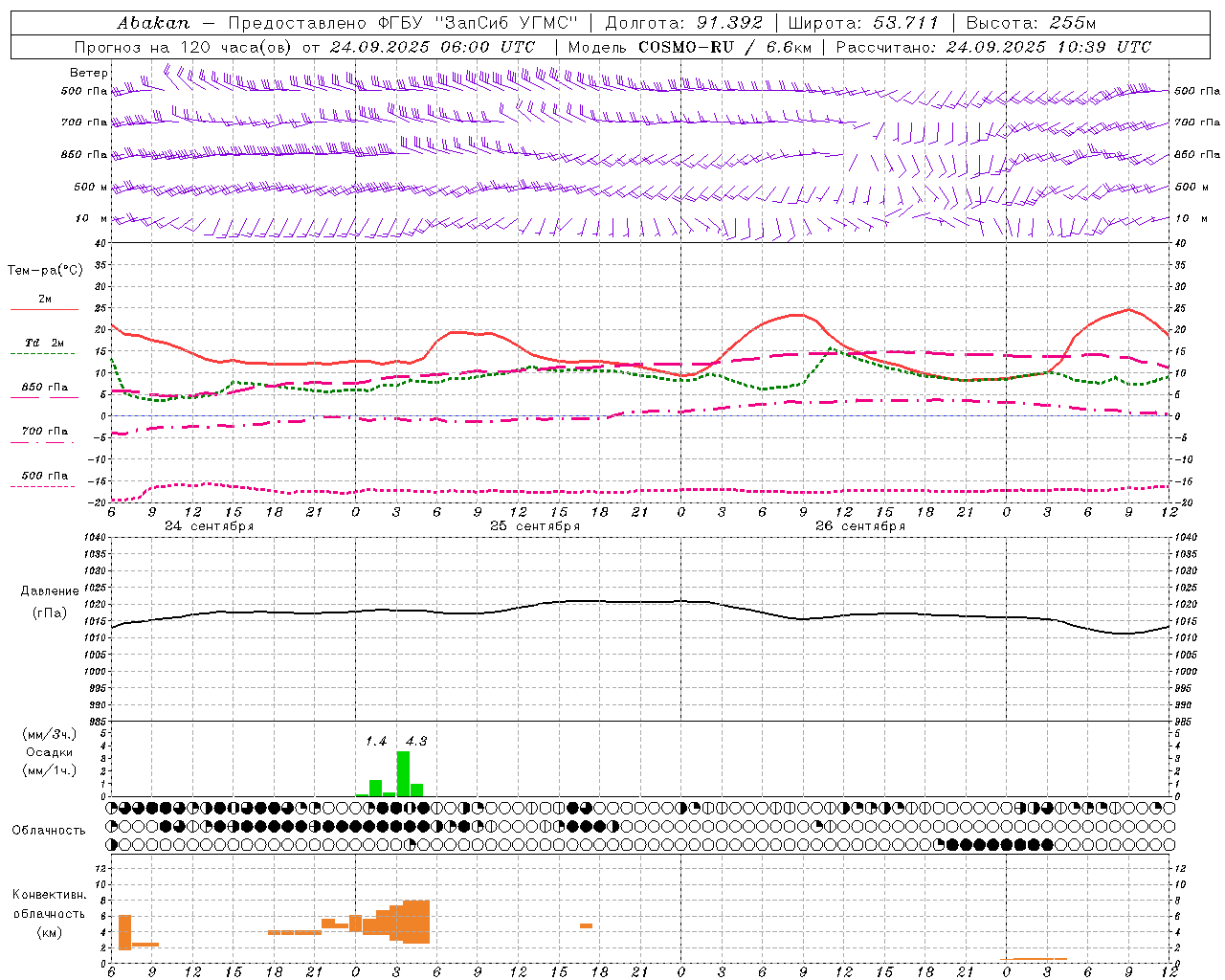This screenshot has height=980, width=1225.
Task: Click the "Высота: 255м" header field
Action: click(x=1031, y=23)
